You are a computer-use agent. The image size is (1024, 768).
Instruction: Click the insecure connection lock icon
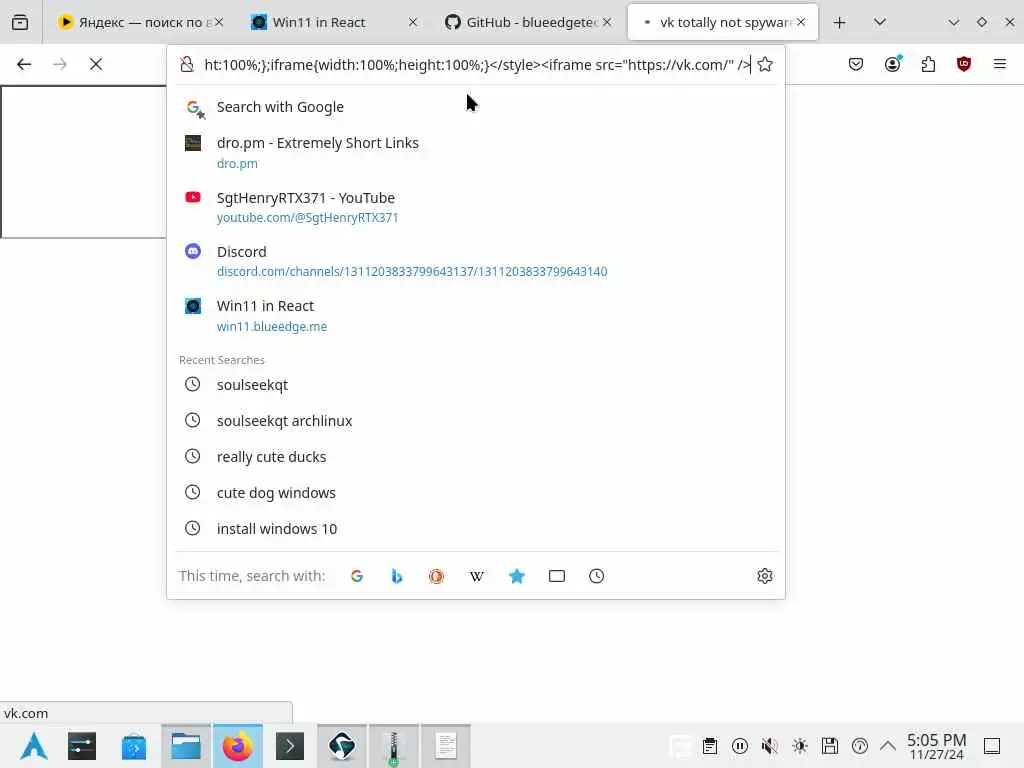187,64
